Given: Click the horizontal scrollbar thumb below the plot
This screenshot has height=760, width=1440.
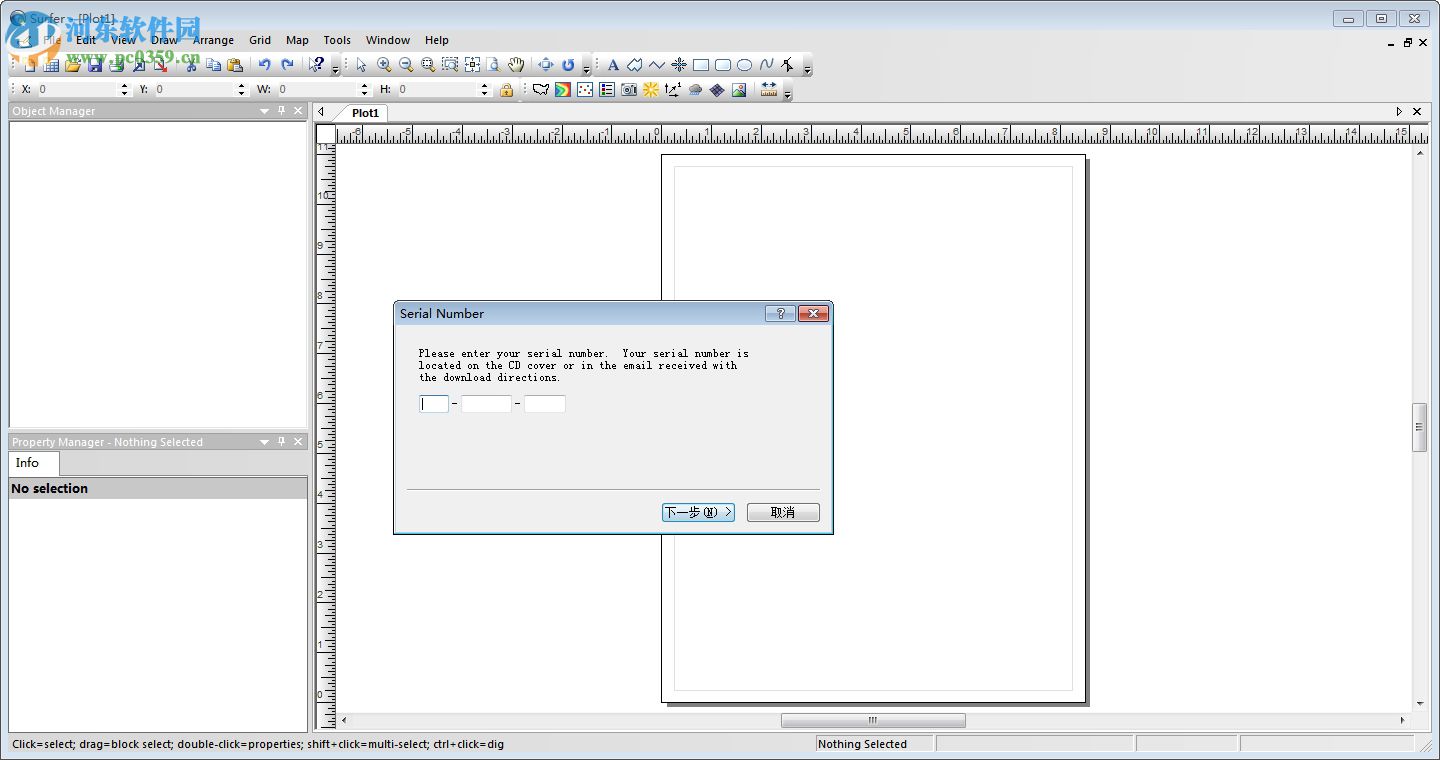Looking at the screenshot, I should [873, 720].
